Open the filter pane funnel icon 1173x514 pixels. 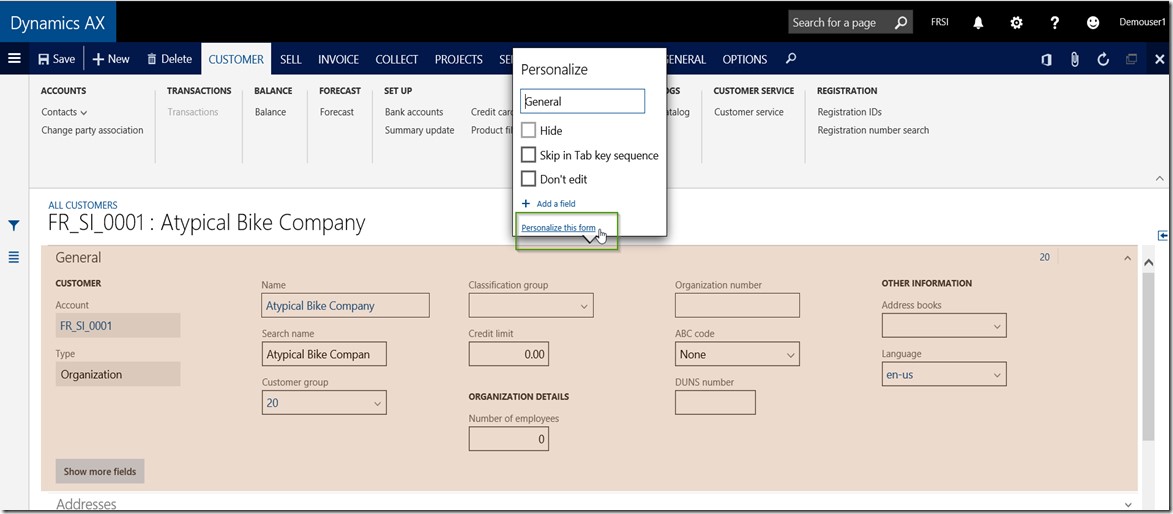[x=14, y=226]
